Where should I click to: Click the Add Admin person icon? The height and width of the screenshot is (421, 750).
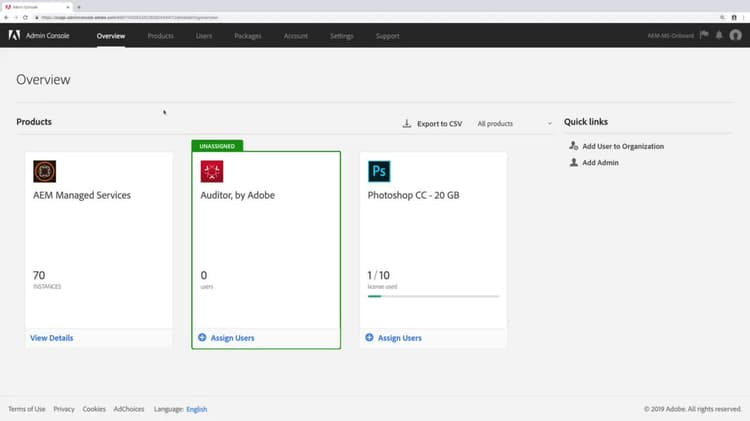pyautogui.click(x=574, y=162)
